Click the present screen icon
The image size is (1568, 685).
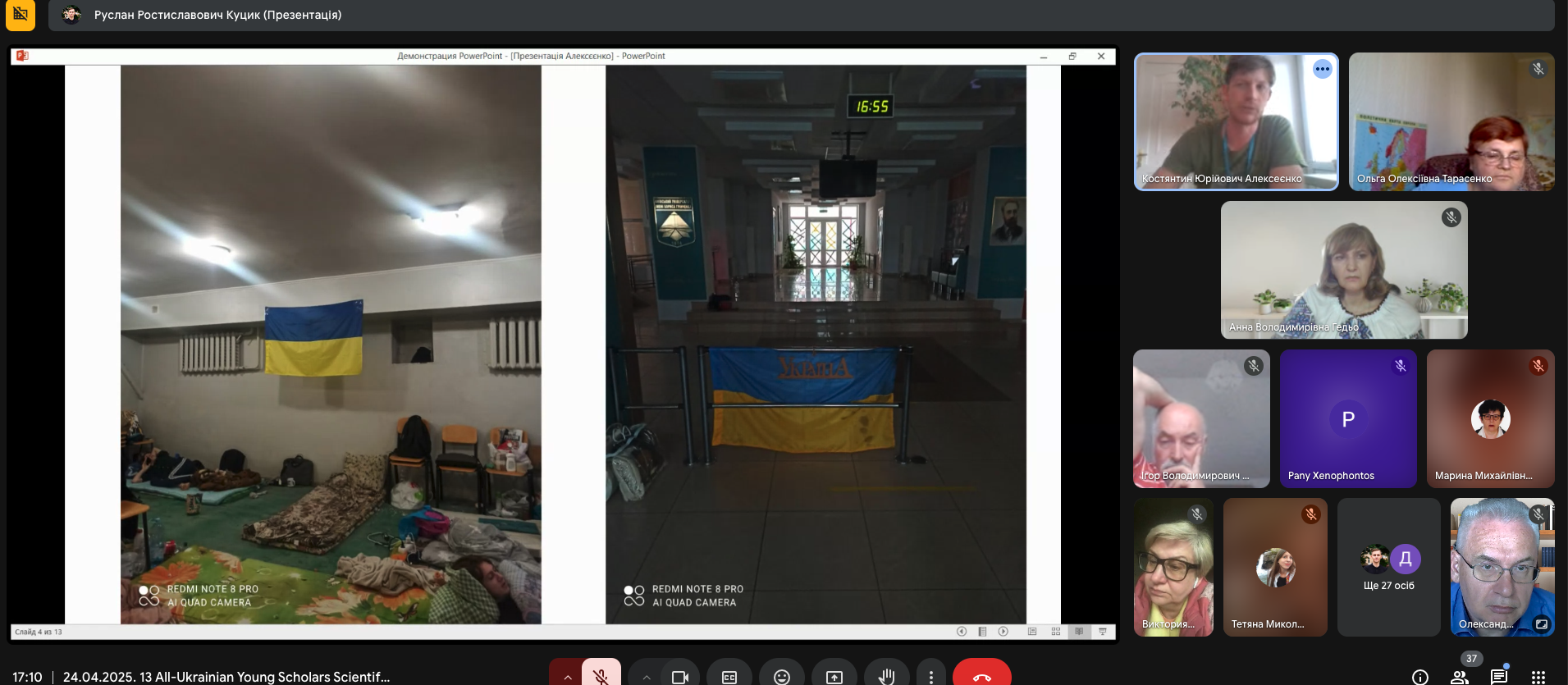[834, 676]
